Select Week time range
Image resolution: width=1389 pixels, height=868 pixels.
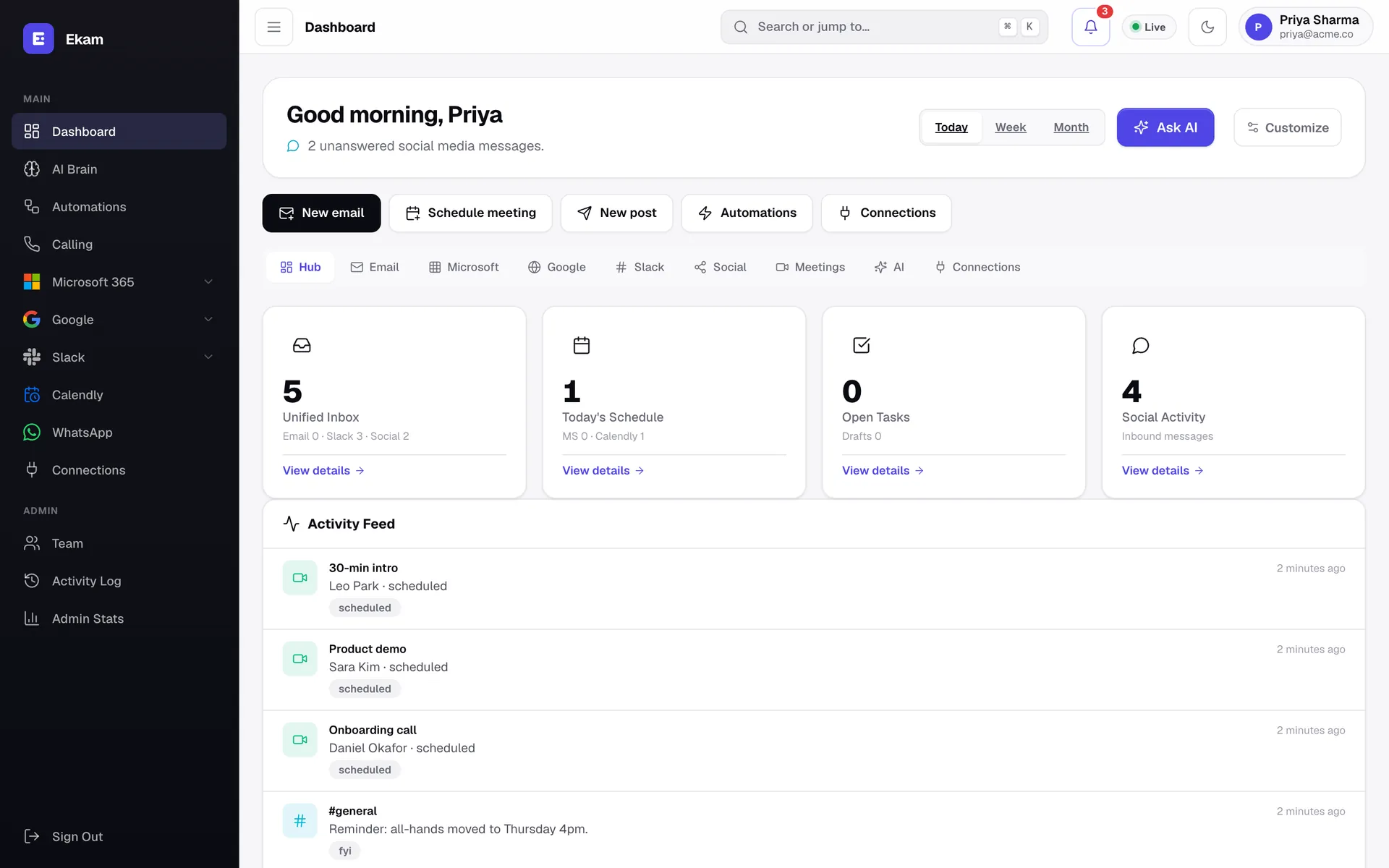pyautogui.click(x=1010, y=127)
